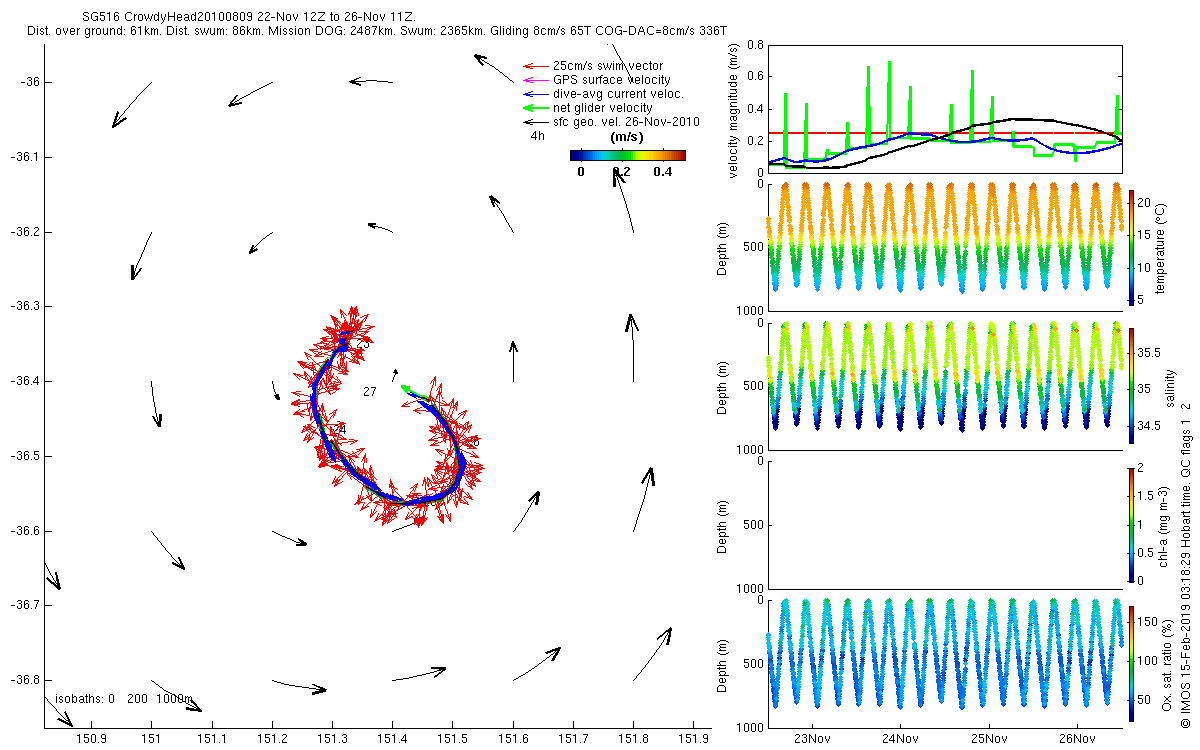
Task: Click the chl-a colorbar
Action: 1132,524
